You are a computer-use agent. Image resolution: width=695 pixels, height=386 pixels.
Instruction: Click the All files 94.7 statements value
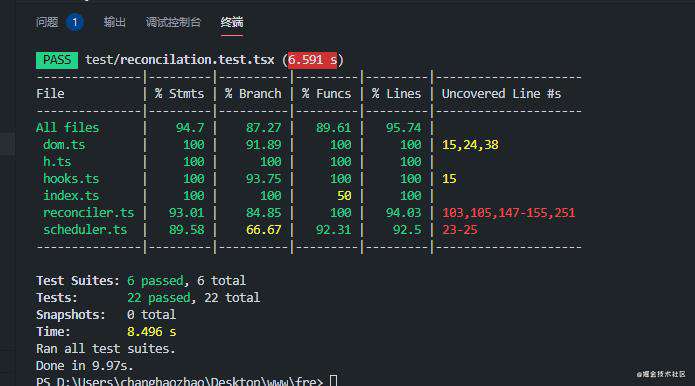coord(190,128)
